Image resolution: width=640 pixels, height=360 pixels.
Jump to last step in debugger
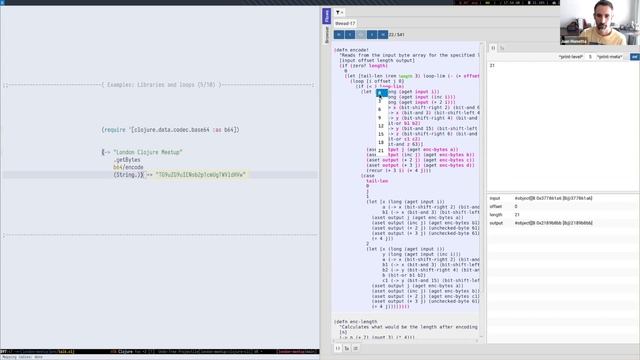click(x=383, y=35)
